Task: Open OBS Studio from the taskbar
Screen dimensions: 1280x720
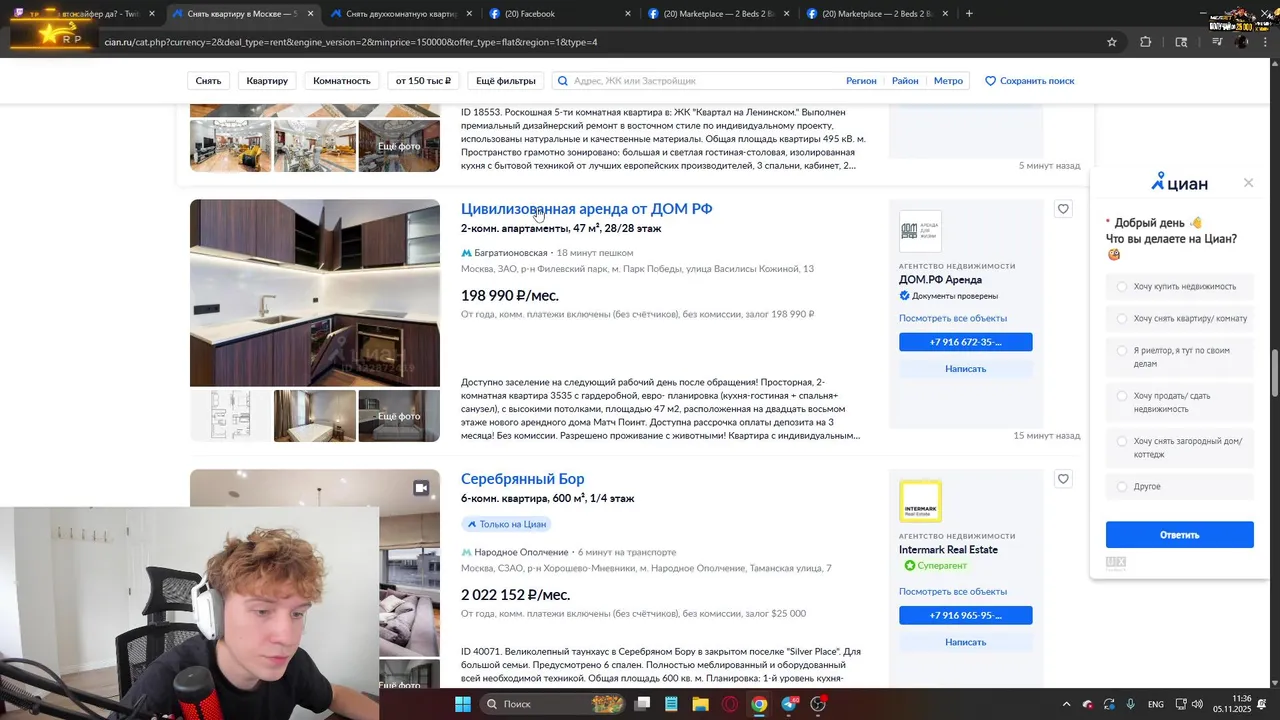Action: [818, 704]
